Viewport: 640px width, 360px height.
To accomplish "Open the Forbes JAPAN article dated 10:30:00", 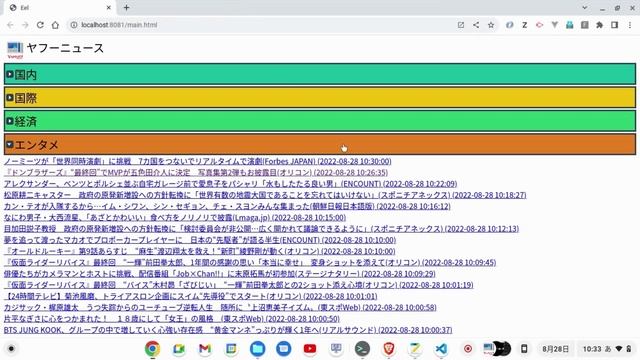I will pyautogui.click(x=198, y=161).
